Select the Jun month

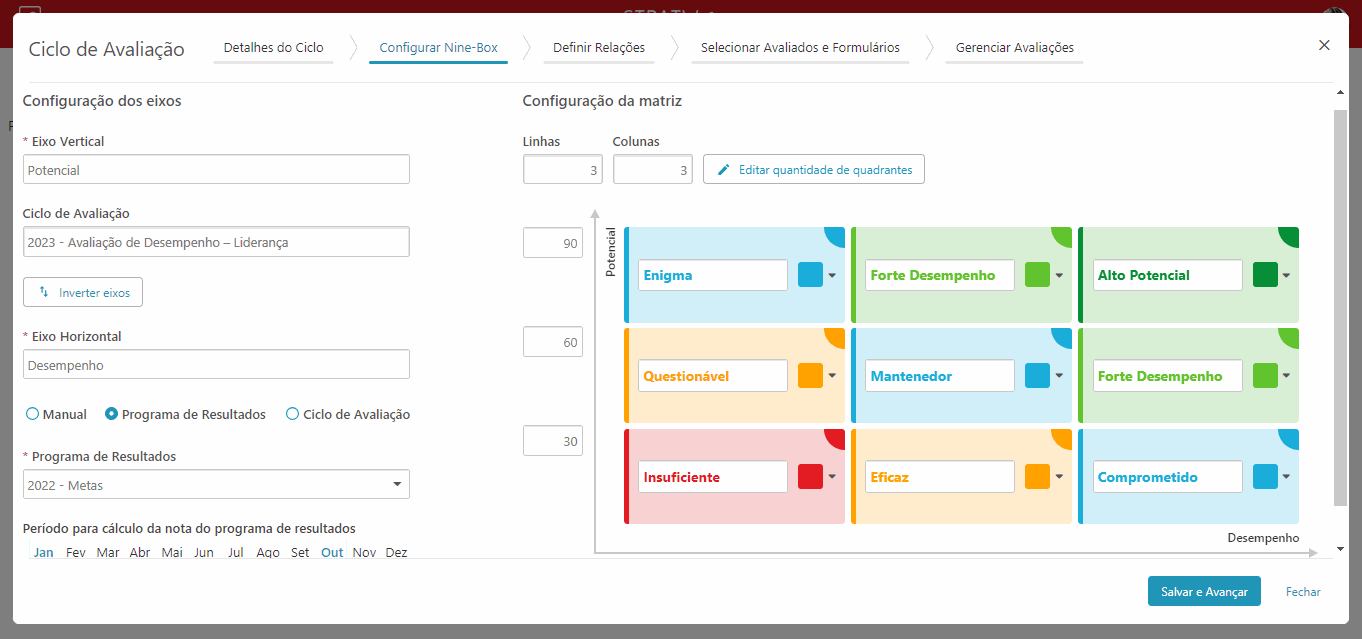(x=204, y=552)
